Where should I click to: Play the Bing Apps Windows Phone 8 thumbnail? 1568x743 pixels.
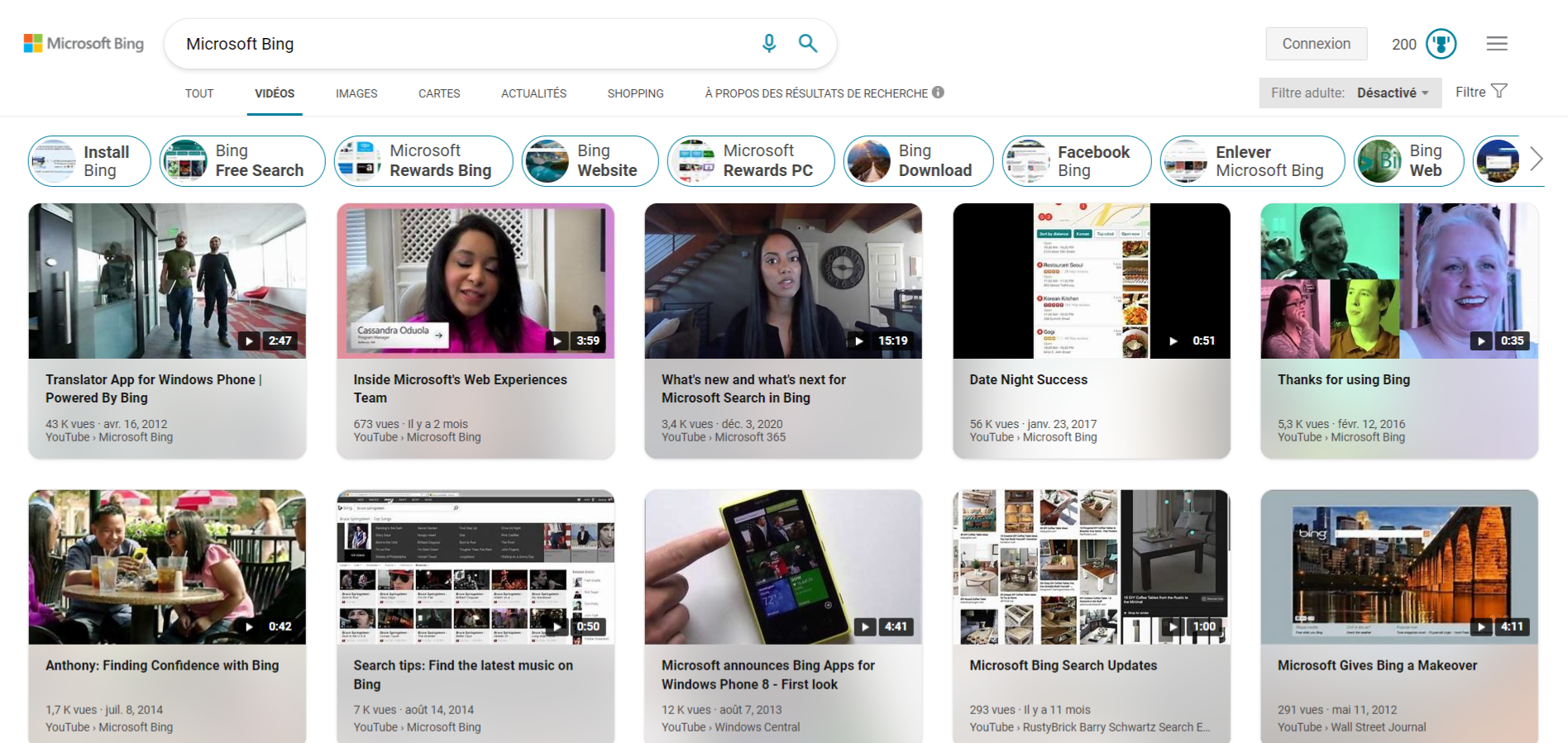click(x=783, y=567)
